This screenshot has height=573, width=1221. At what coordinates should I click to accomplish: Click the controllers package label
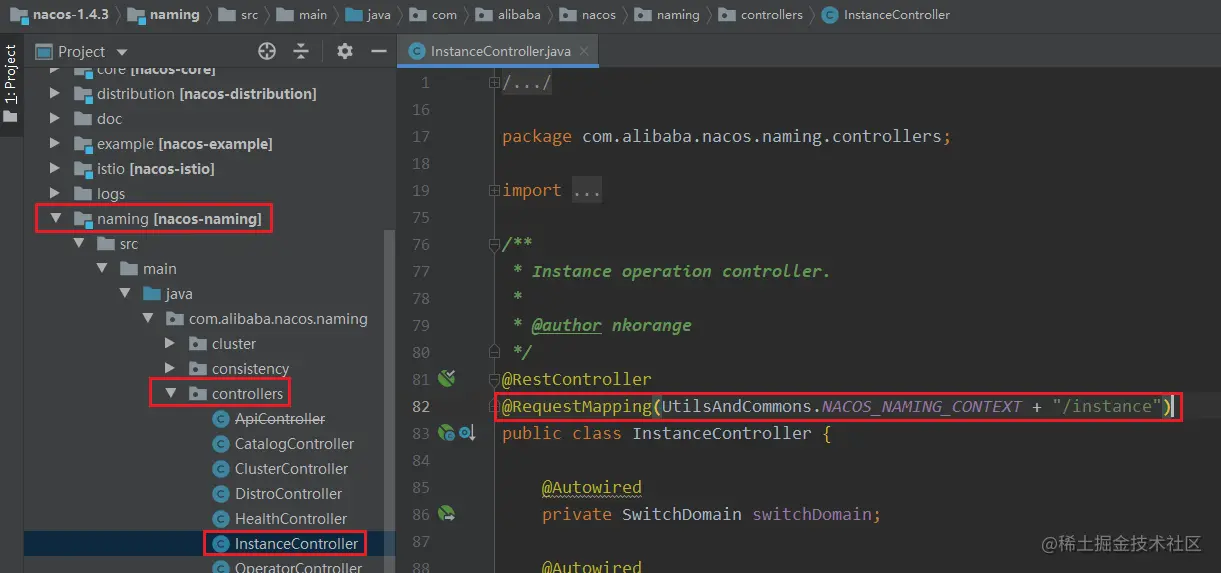247,394
